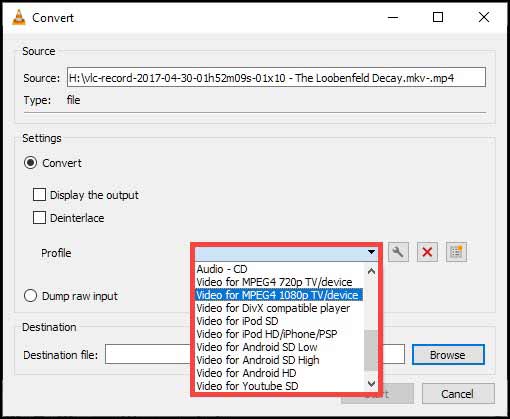The width and height of the screenshot is (510, 419).
Task: Open Browse for destination file
Action: coord(448,355)
